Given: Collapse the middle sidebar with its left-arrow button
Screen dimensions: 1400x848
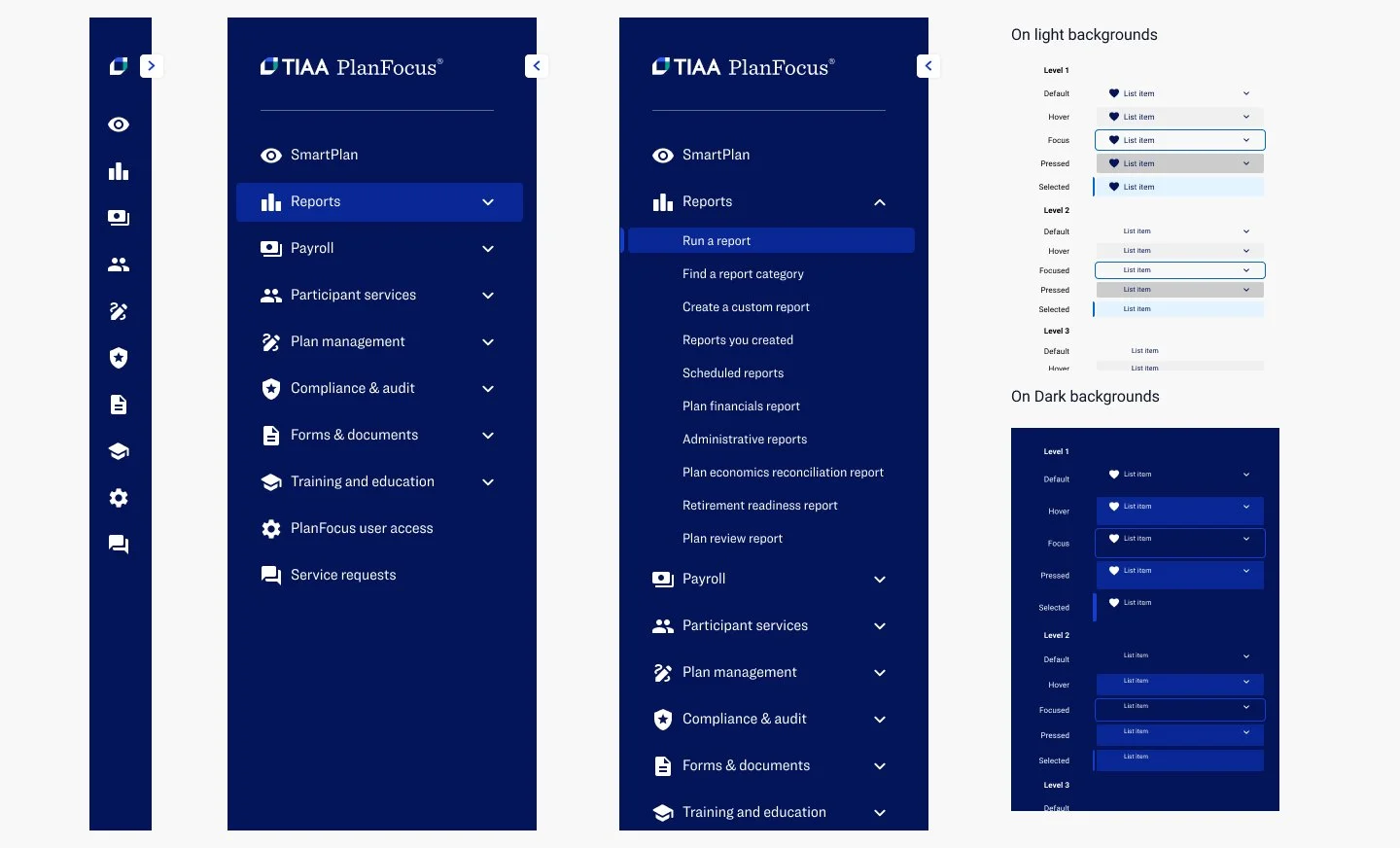Looking at the screenshot, I should pyautogui.click(x=536, y=66).
